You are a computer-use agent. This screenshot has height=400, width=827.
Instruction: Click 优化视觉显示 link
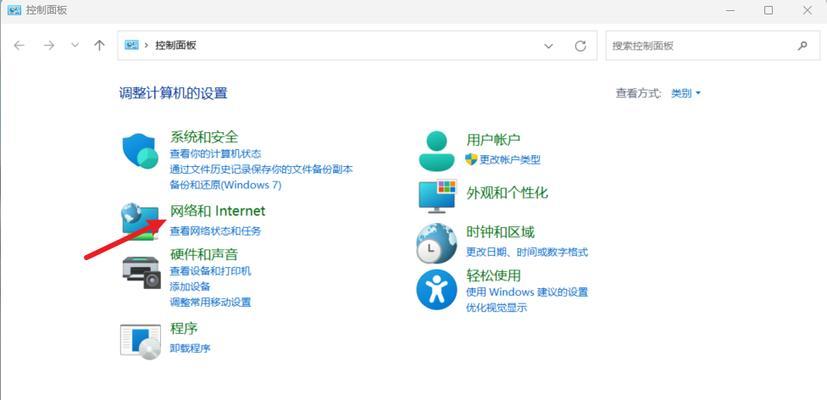click(496, 308)
